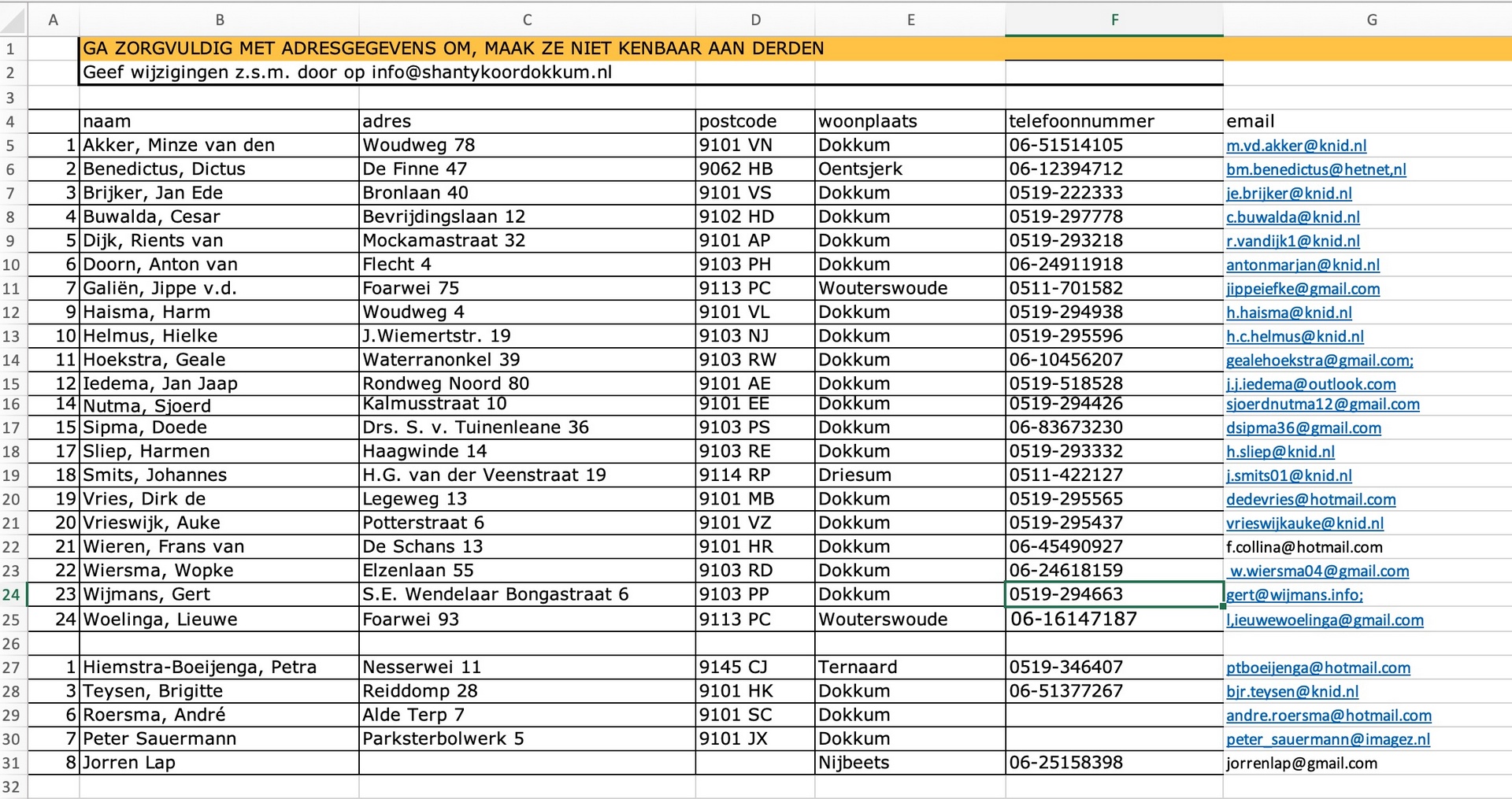
Task: Open email link jippeiefke@gmail.com
Action: point(1303,289)
